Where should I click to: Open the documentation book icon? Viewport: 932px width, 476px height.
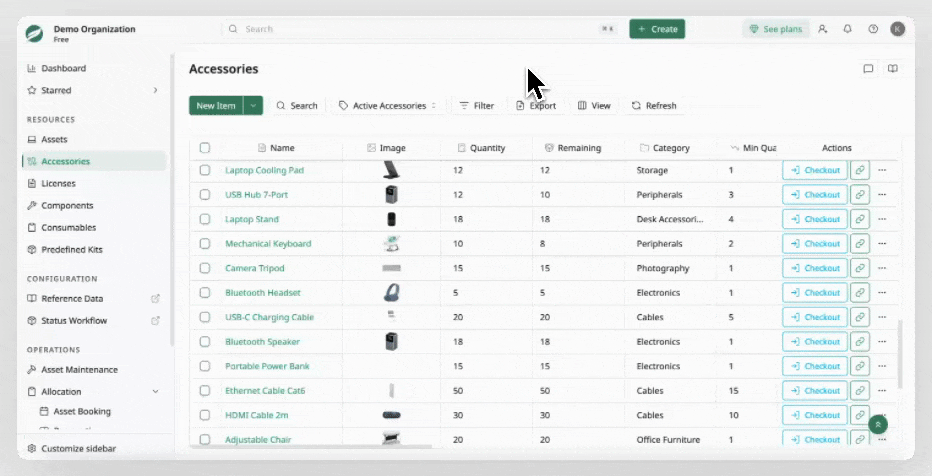893,69
